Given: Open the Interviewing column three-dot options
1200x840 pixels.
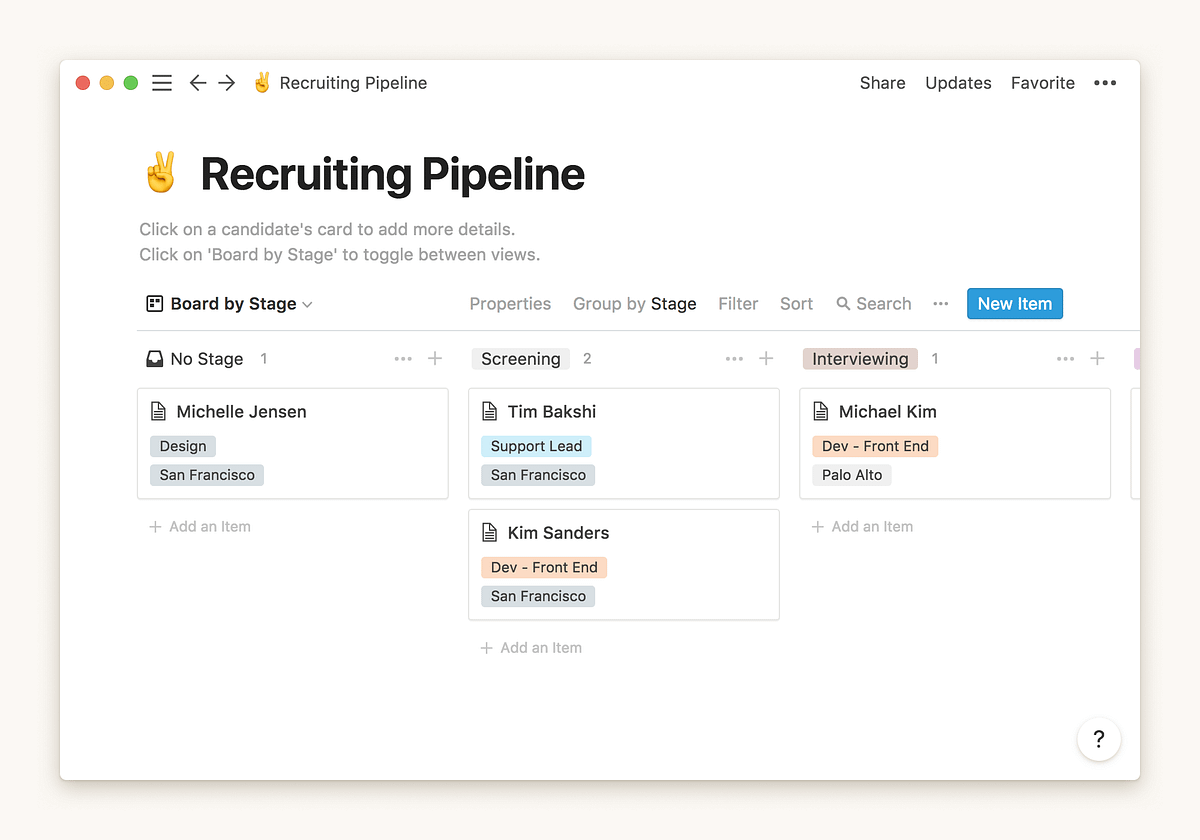Looking at the screenshot, I should click(1065, 359).
